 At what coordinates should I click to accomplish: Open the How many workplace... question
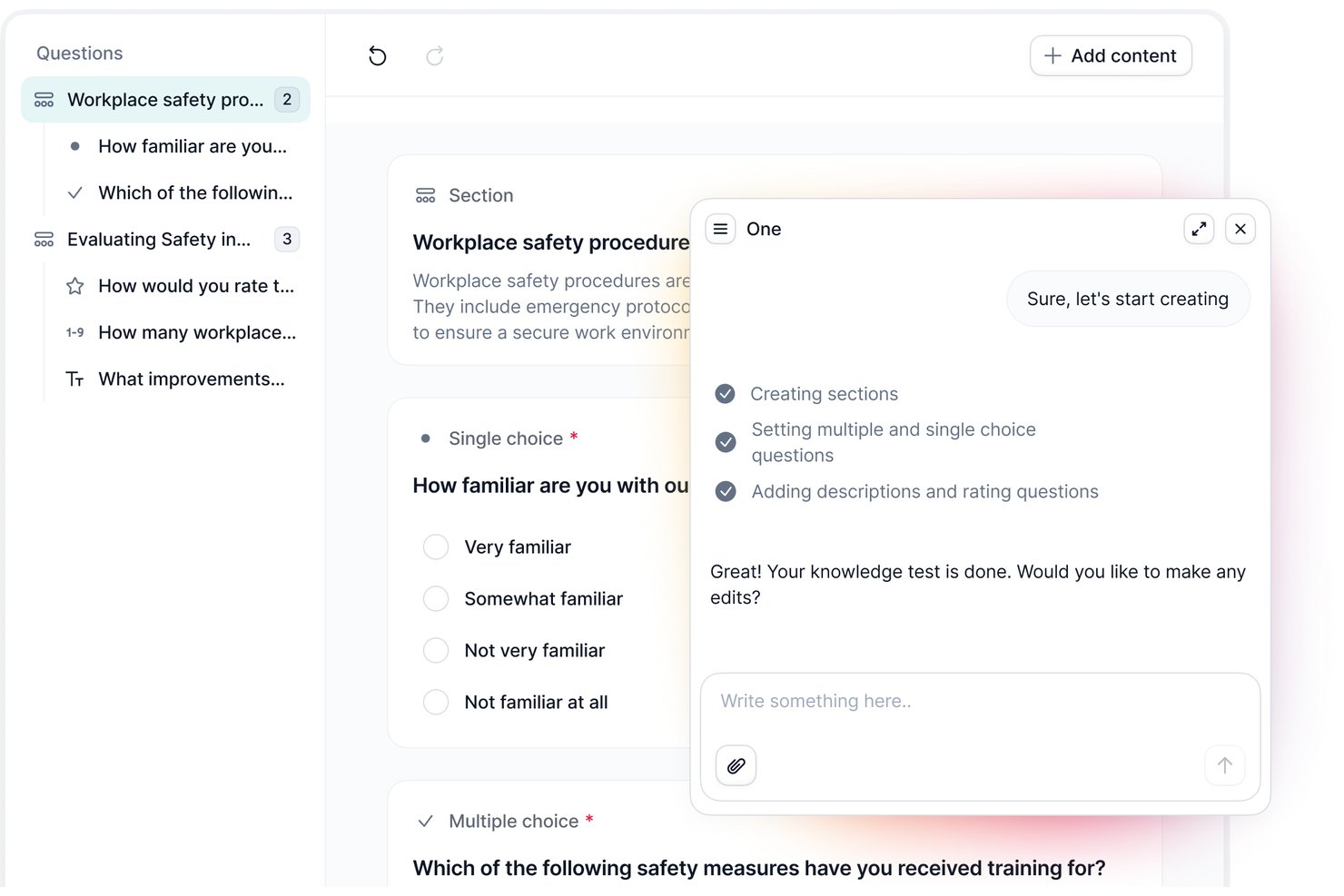[x=197, y=332]
